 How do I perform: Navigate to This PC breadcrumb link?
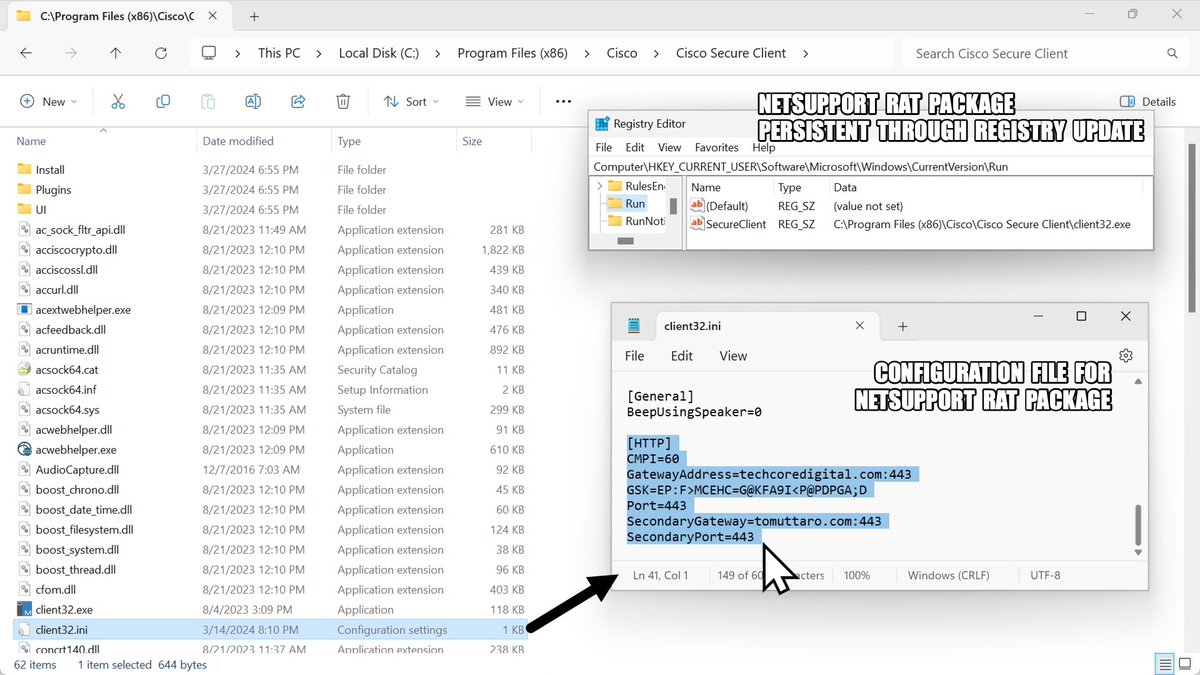click(x=278, y=53)
